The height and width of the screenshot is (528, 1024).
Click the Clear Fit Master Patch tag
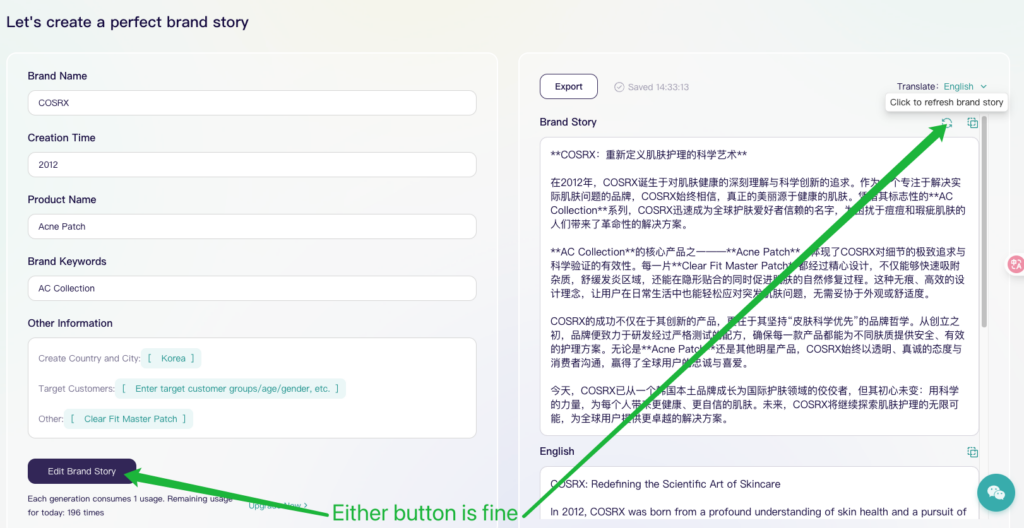[129, 419]
